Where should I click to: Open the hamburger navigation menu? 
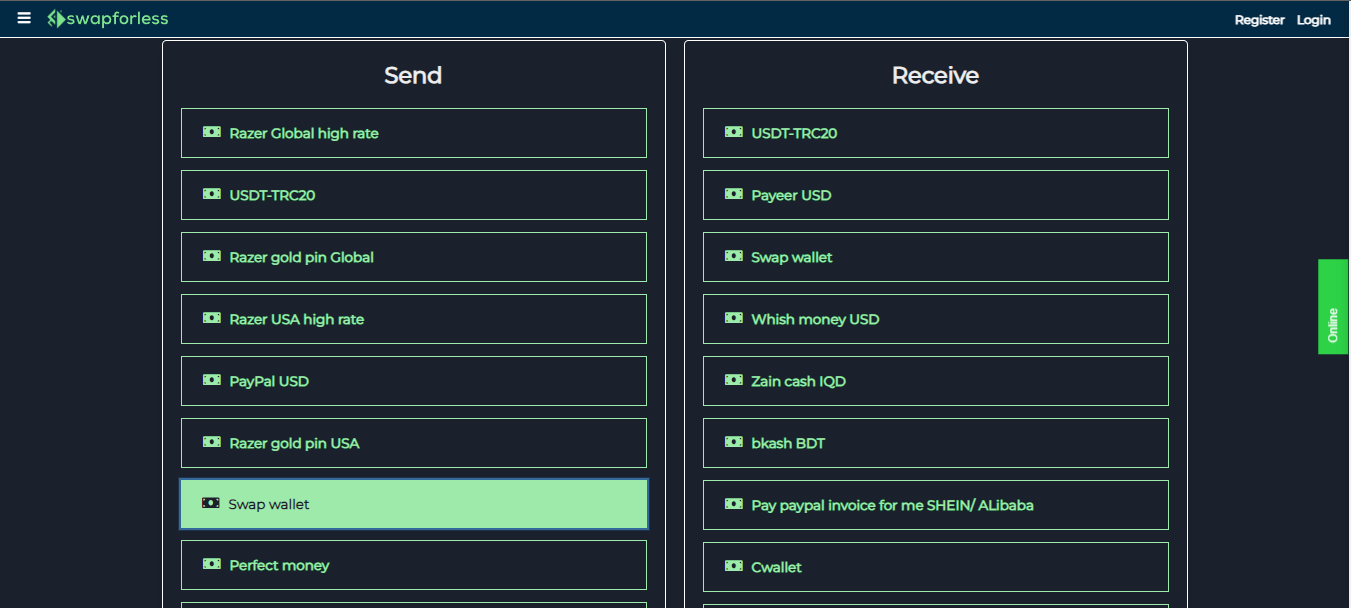tap(23, 17)
